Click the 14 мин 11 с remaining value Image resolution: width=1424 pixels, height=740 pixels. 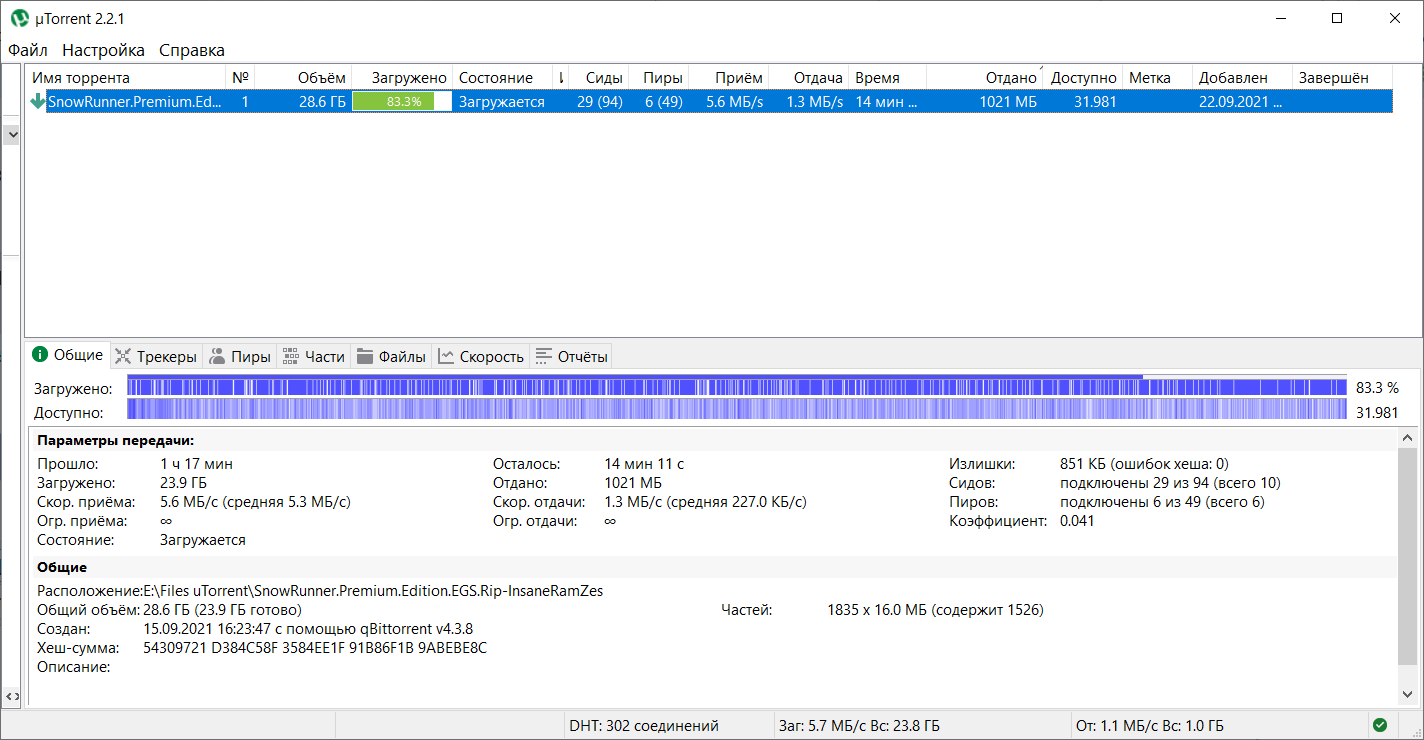pyautogui.click(x=644, y=464)
